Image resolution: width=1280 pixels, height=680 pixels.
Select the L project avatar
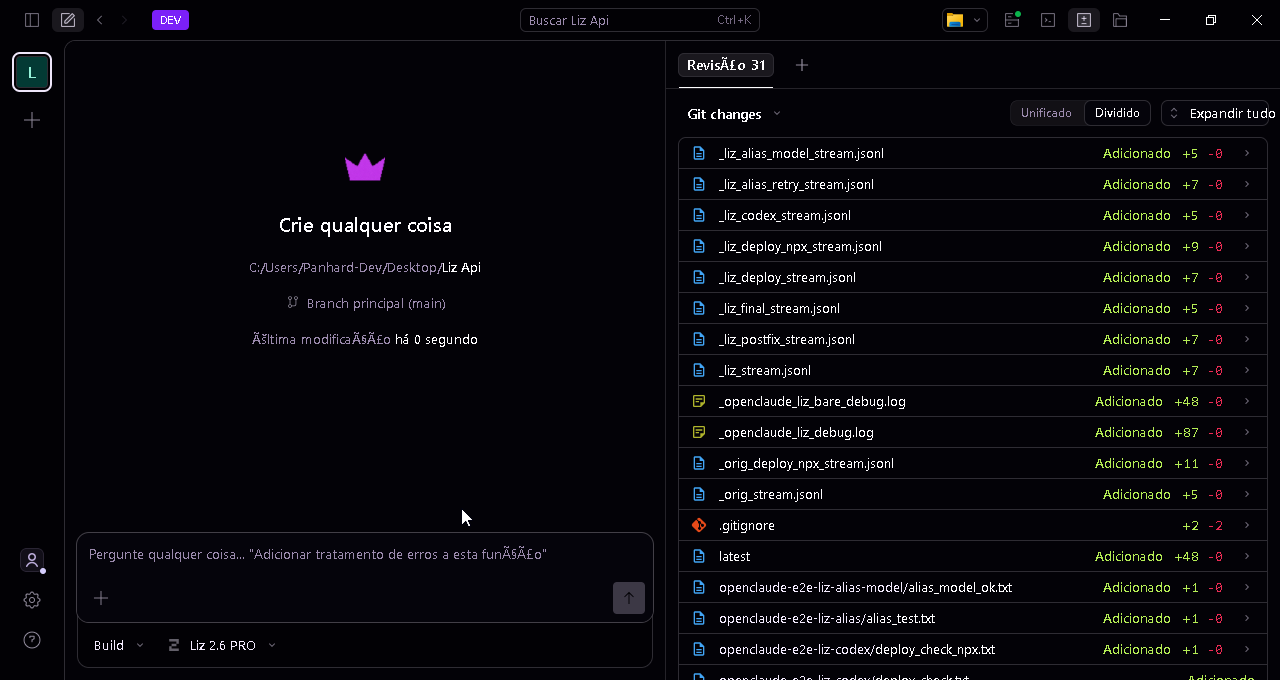[32, 72]
